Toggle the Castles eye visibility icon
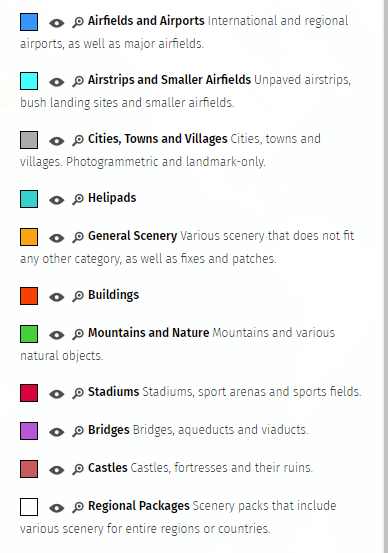Viewport: 388px width, 553px height. [x=56, y=470]
